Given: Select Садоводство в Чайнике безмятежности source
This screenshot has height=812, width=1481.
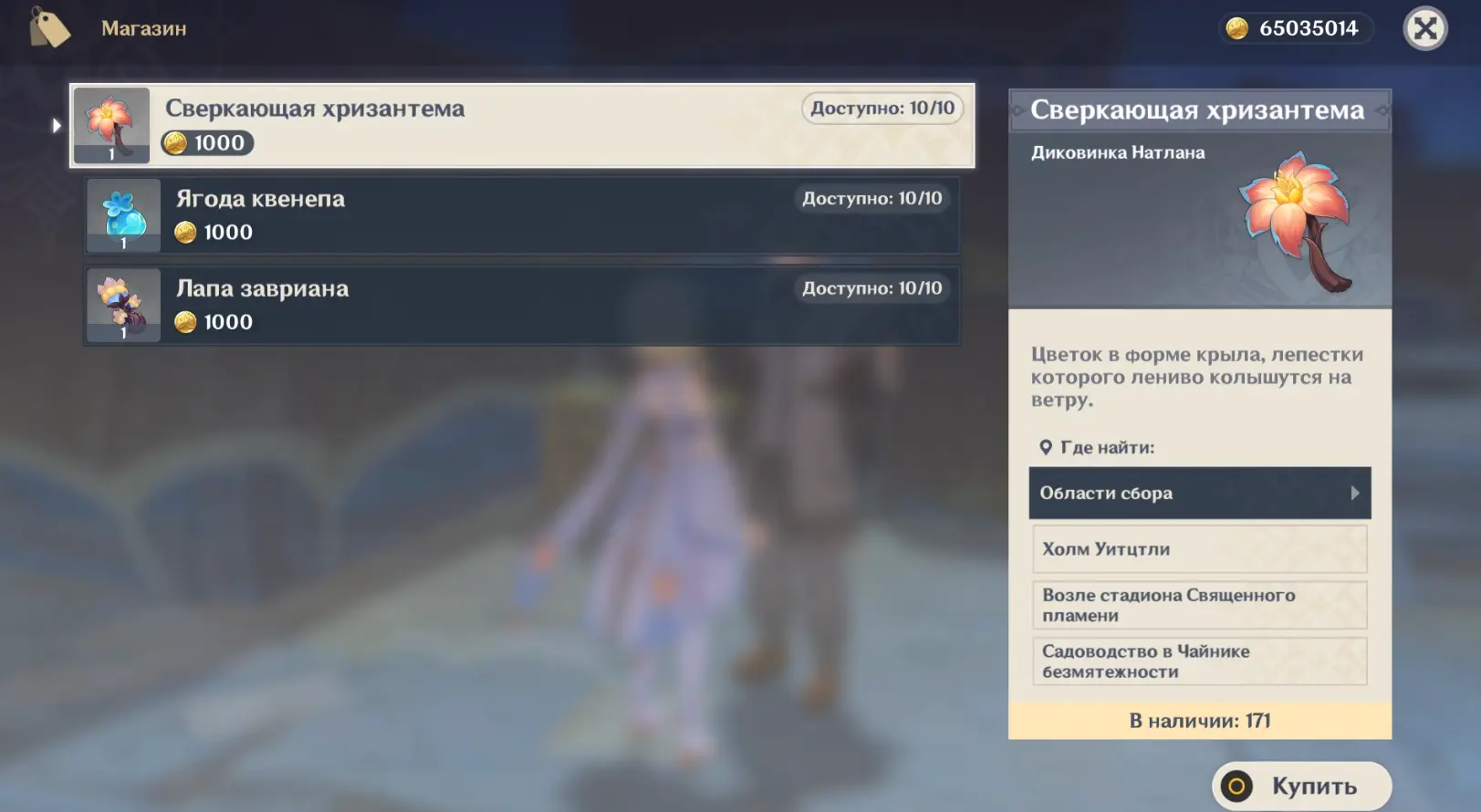Looking at the screenshot, I should pyautogui.click(x=1199, y=661).
